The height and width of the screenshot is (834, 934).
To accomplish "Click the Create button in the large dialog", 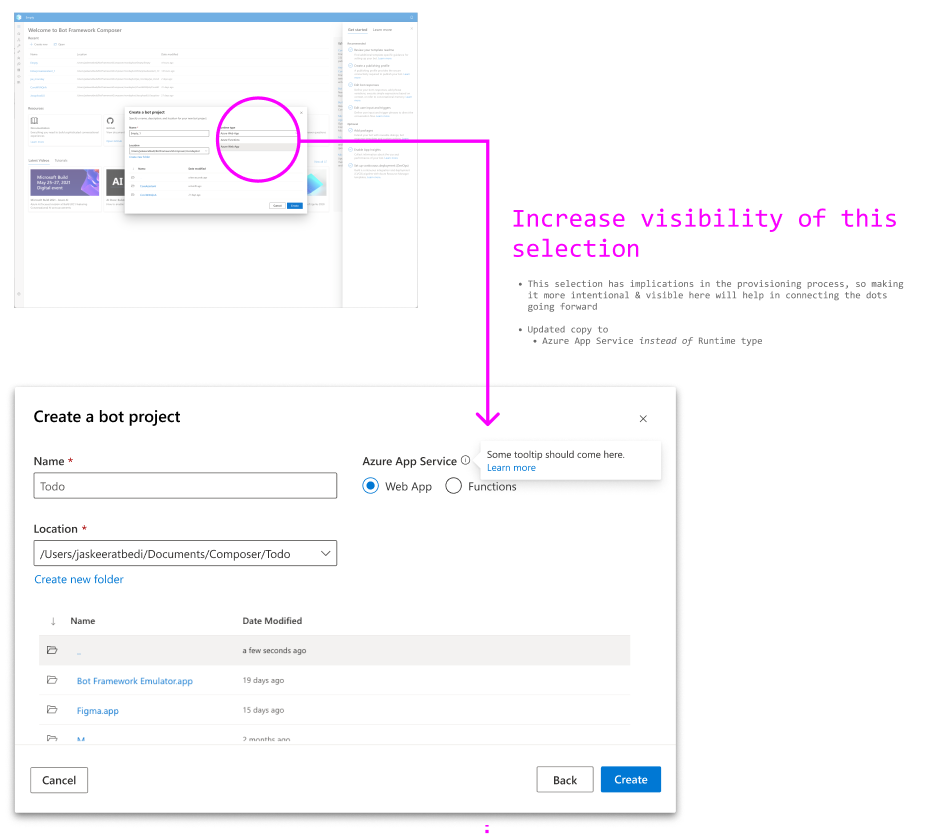I will [631, 779].
